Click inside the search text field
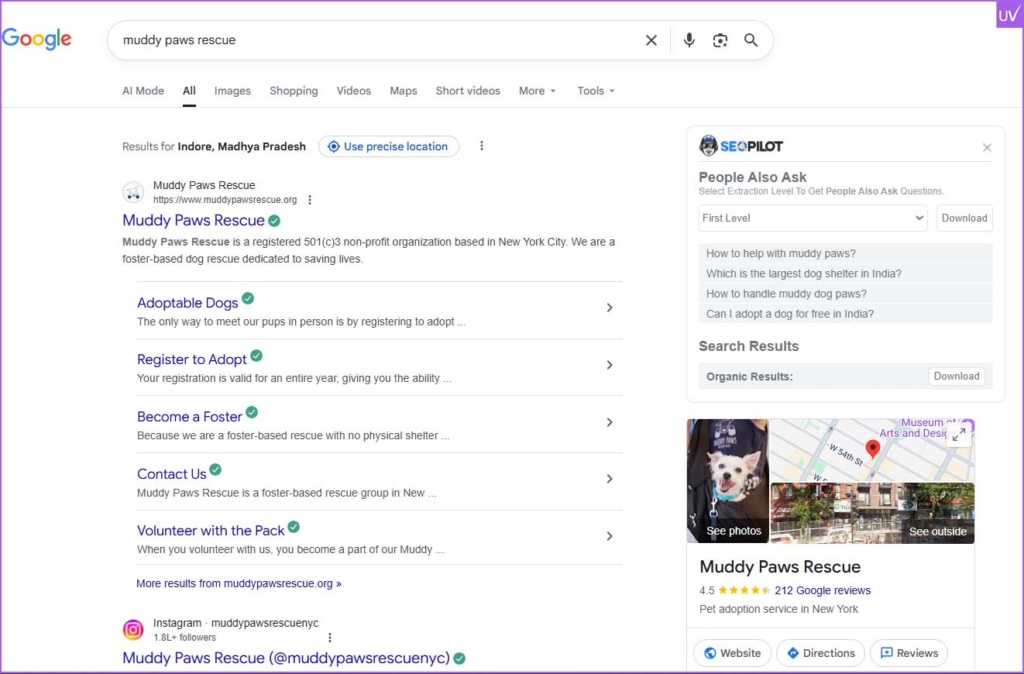This screenshot has width=1024, height=674. [x=370, y=40]
